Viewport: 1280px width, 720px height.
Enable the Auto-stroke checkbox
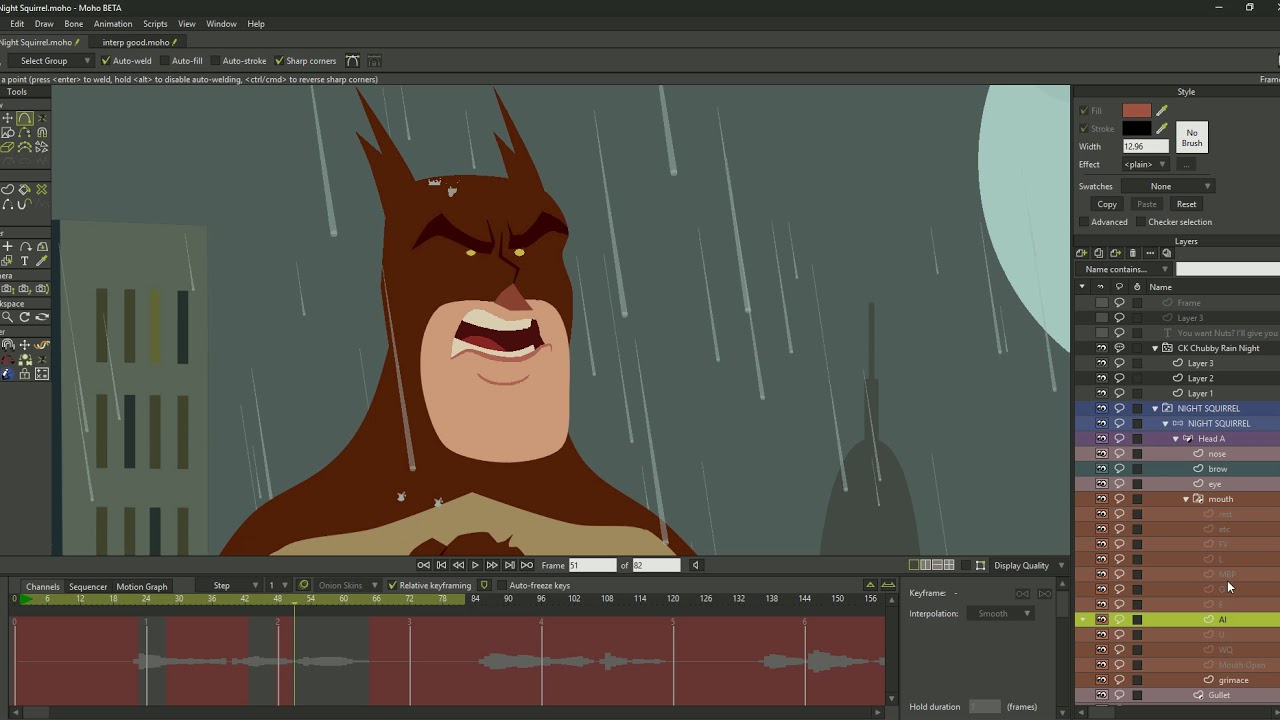pos(215,61)
